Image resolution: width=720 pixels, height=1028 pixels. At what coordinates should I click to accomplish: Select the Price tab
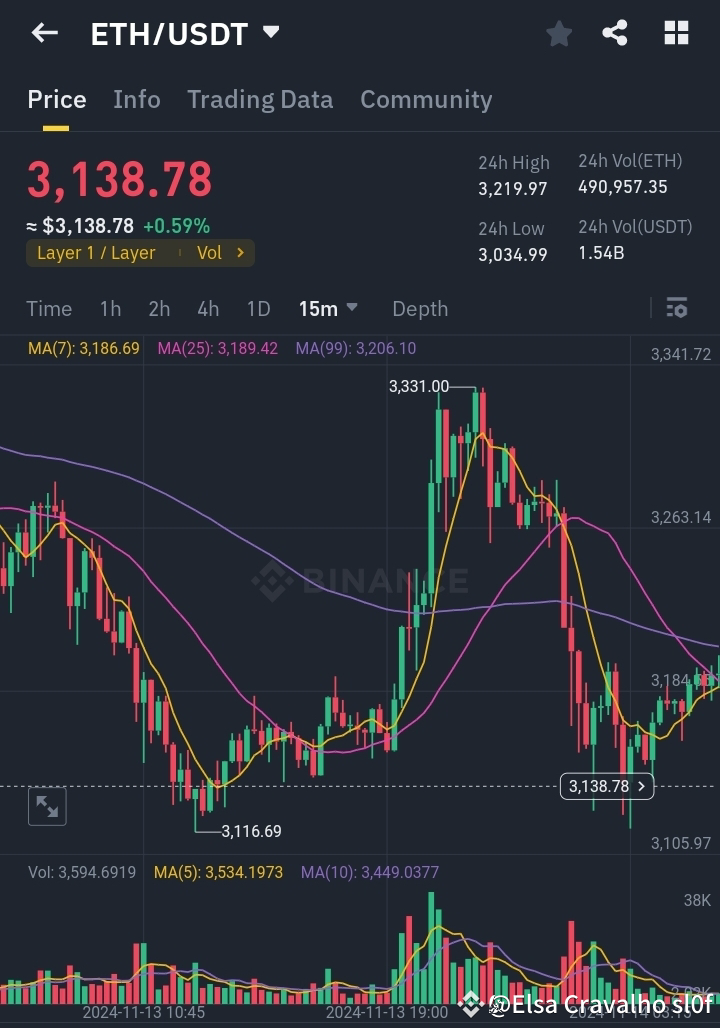pyautogui.click(x=56, y=99)
